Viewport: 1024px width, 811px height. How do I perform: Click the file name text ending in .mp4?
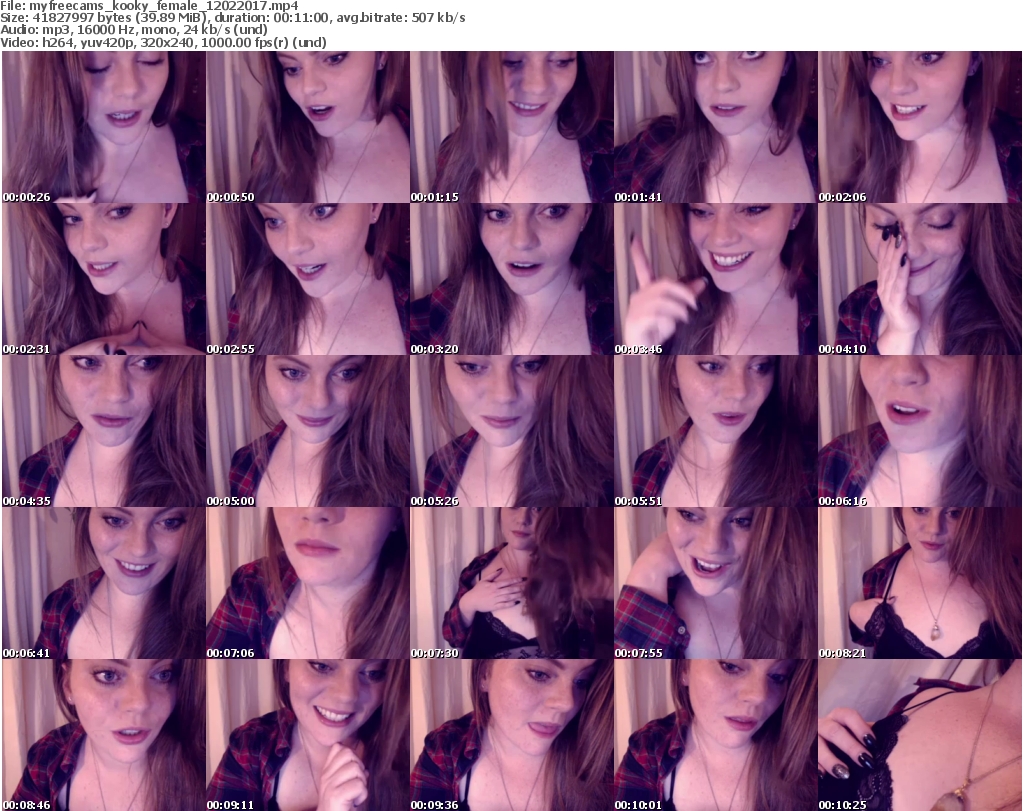164,6
